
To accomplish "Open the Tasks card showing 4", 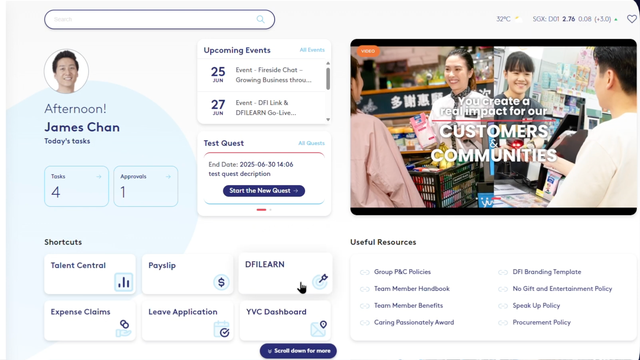I will 76,186.
